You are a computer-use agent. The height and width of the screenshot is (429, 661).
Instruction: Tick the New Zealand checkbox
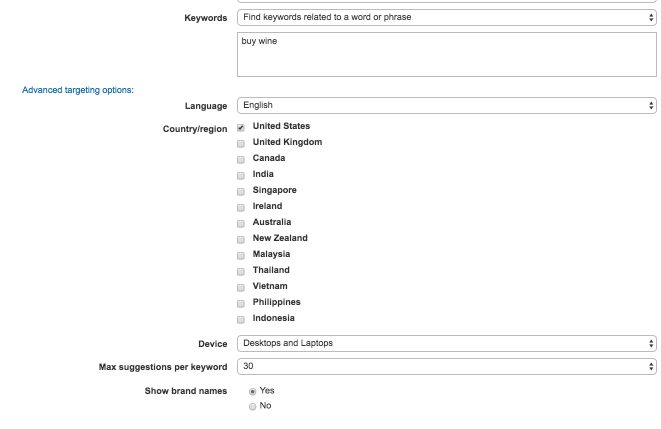tap(241, 239)
